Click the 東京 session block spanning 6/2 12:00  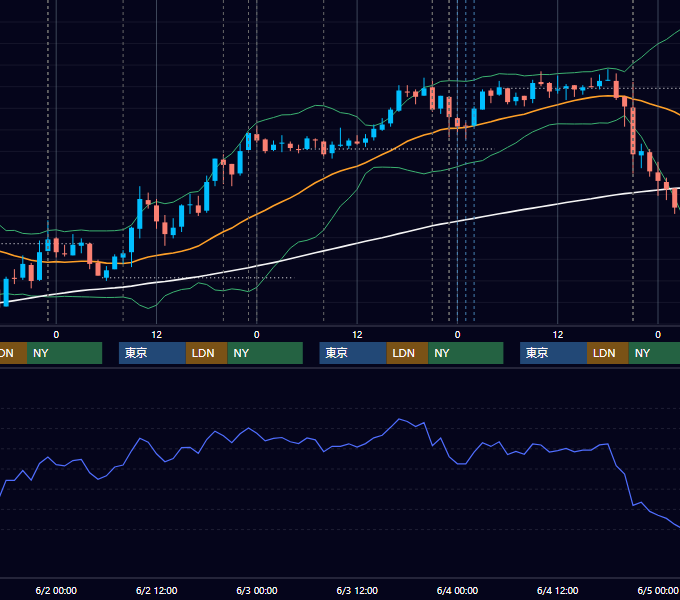coord(153,353)
